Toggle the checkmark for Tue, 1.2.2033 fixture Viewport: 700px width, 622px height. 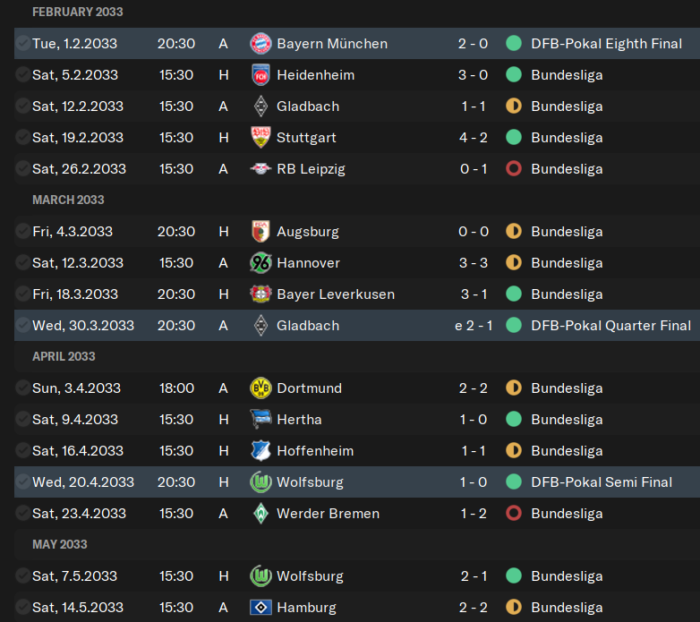pos(22,43)
